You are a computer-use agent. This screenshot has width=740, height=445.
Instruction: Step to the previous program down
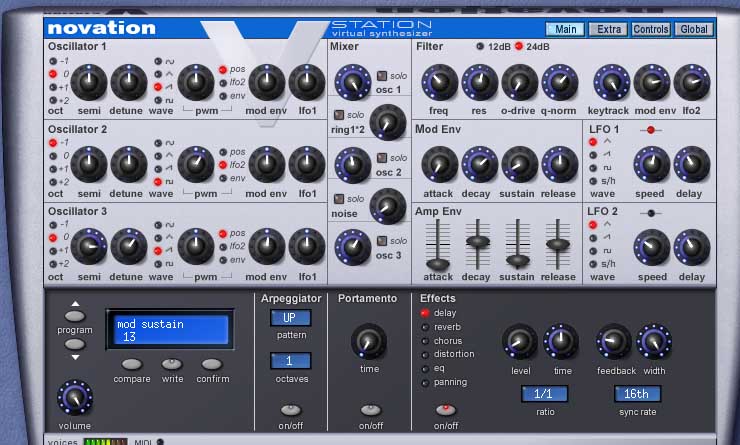[75, 344]
